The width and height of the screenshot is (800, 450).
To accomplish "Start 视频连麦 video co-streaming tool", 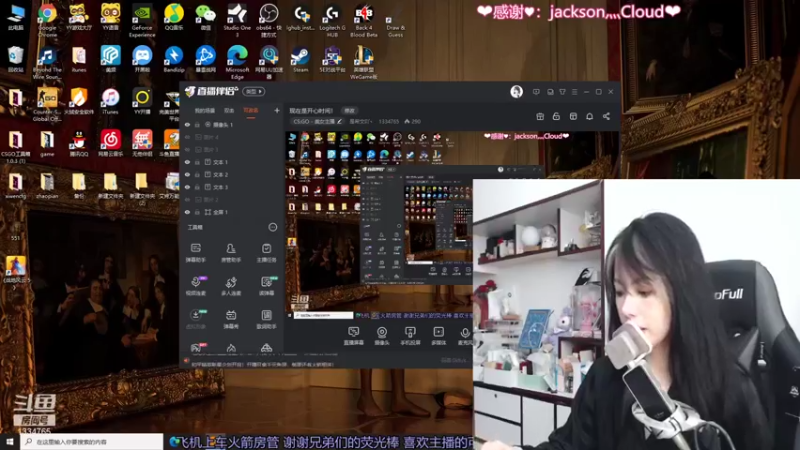I will (x=195, y=286).
